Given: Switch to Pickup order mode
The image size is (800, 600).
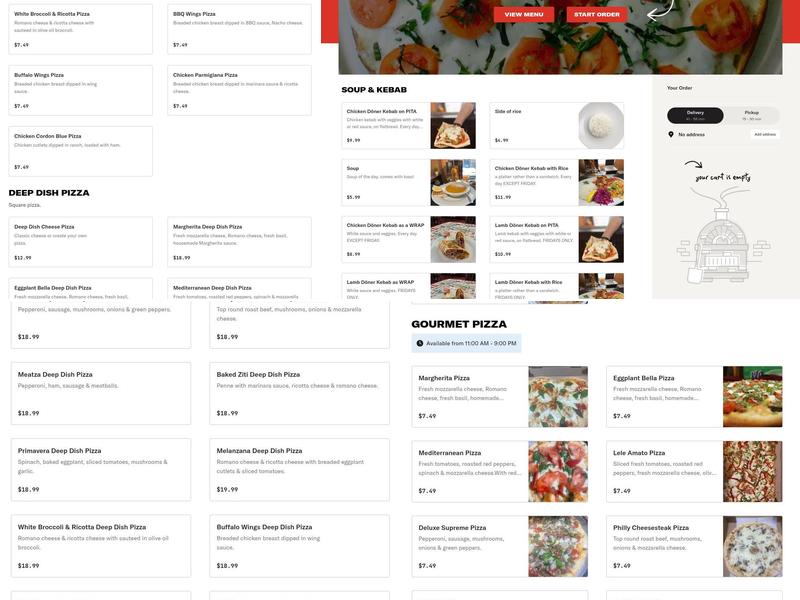Looking at the screenshot, I should [752, 115].
